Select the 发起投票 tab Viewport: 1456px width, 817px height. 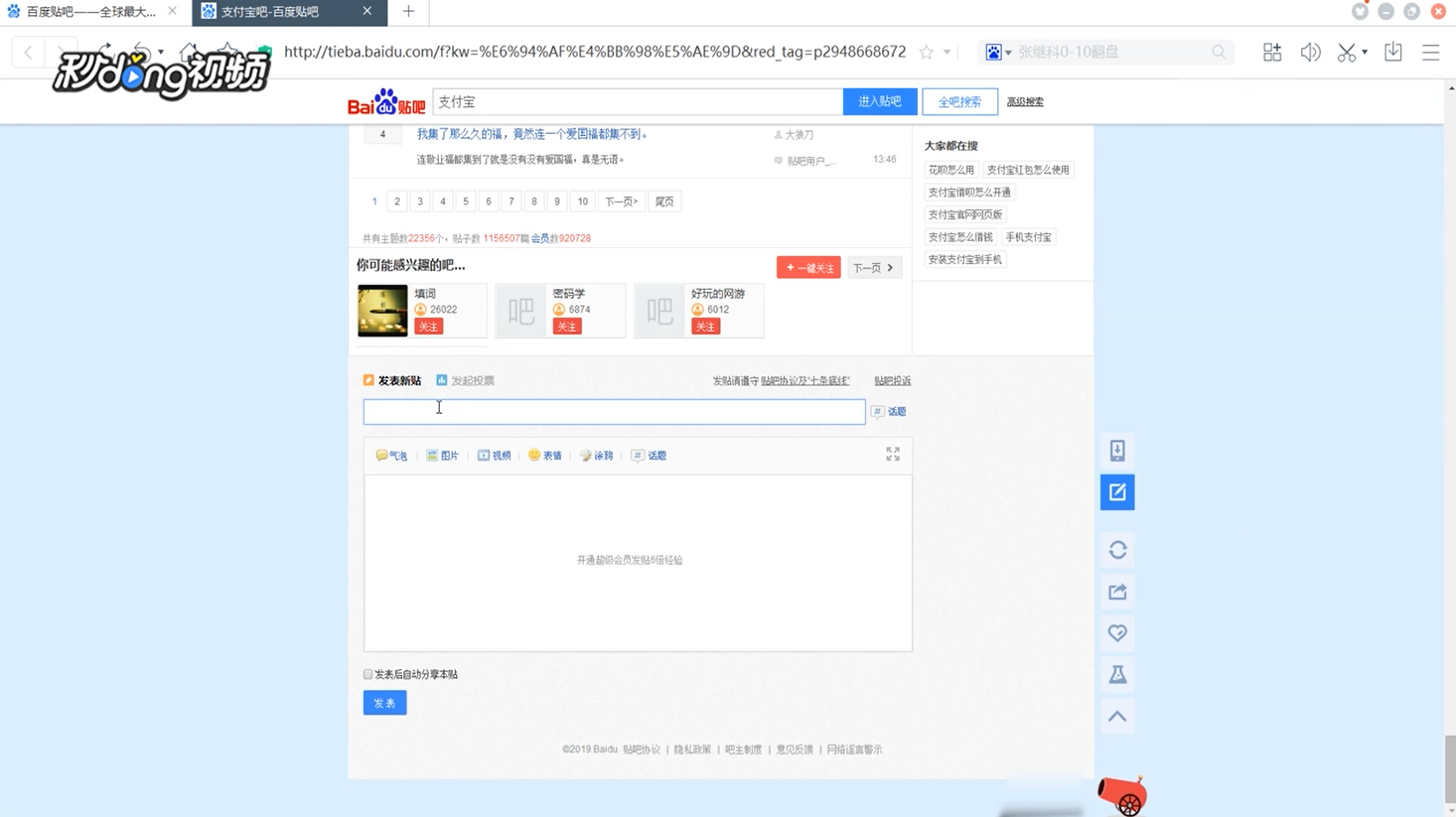pyautogui.click(x=465, y=380)
